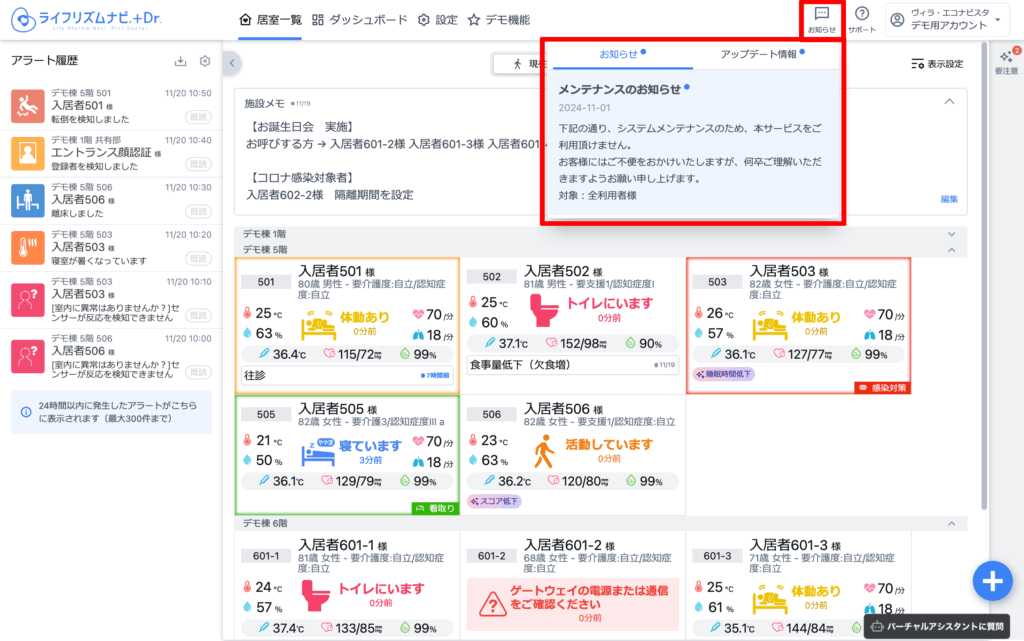The width and height of the screenshot is (1024, 641).
Task: Click the blue plus floating button
Action: coord(993,581)
